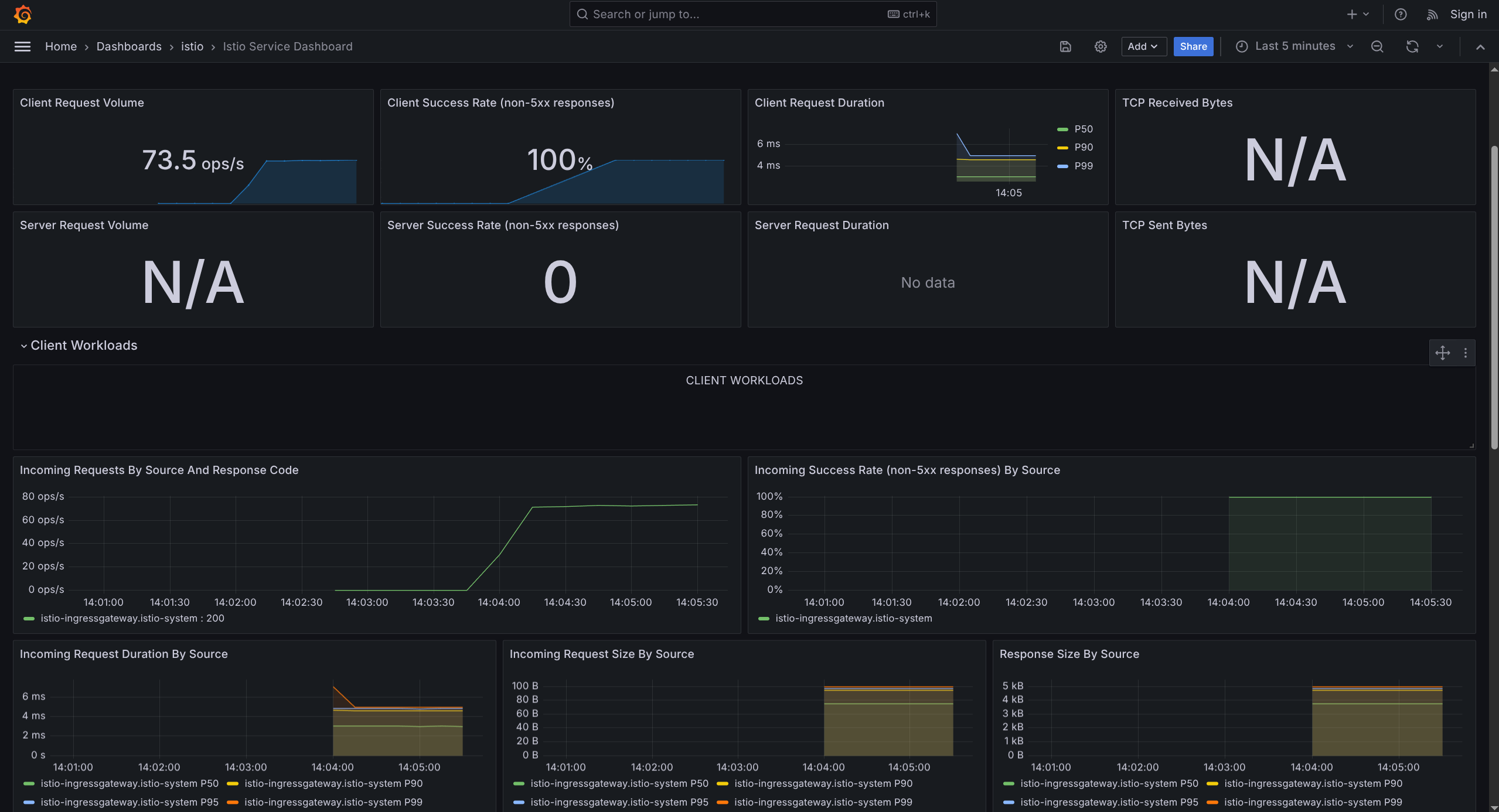Open the Add dropdown in the toolbar

pos(1143,46)
